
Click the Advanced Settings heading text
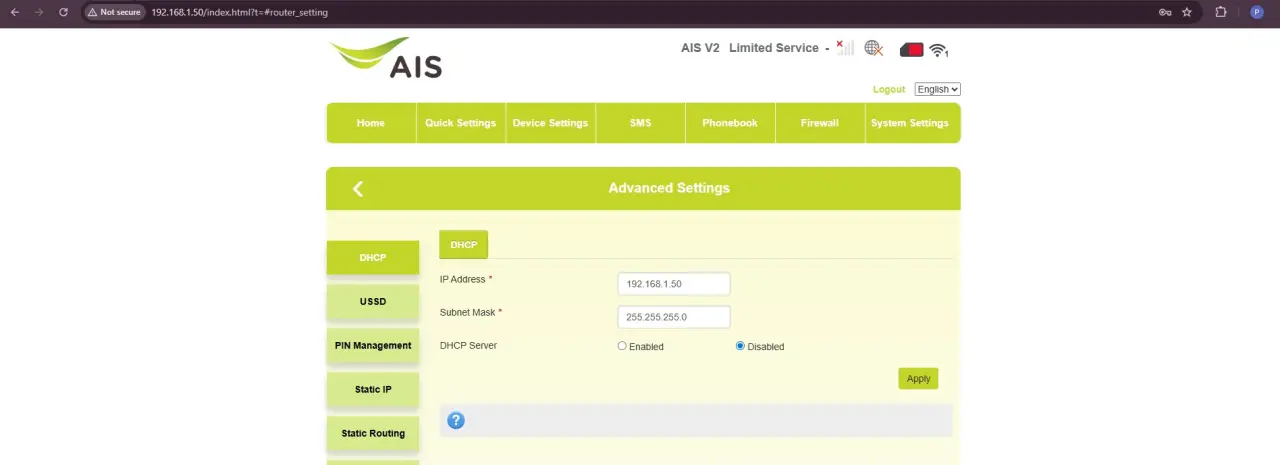669,188
